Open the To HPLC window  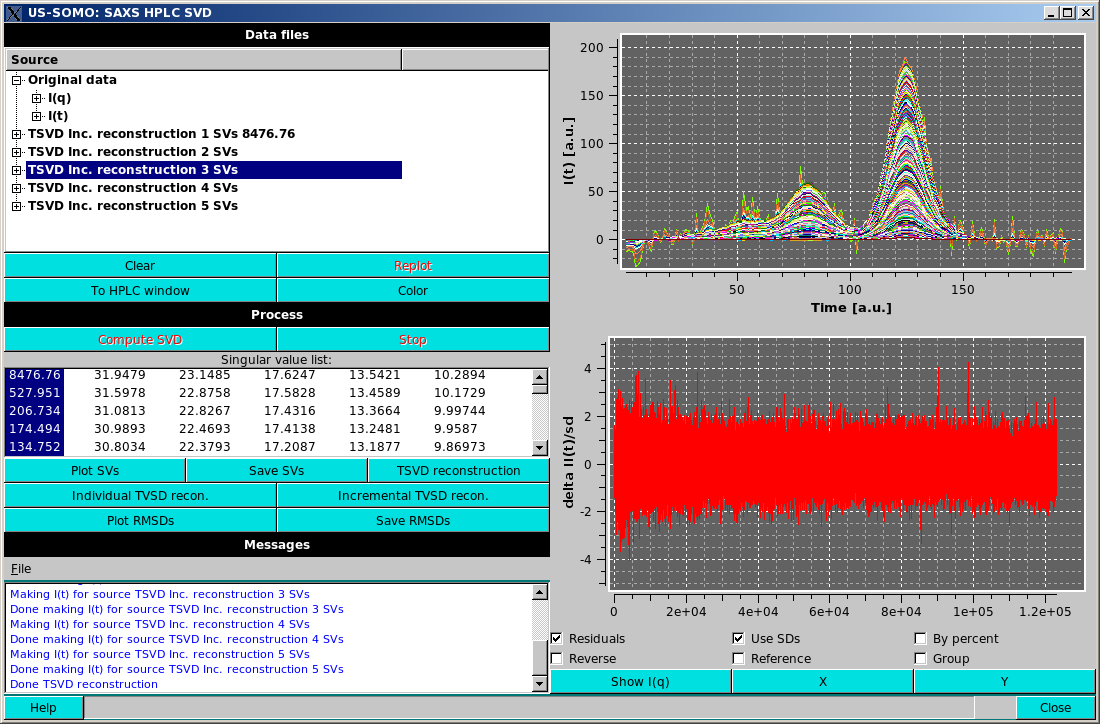[140, 290]
